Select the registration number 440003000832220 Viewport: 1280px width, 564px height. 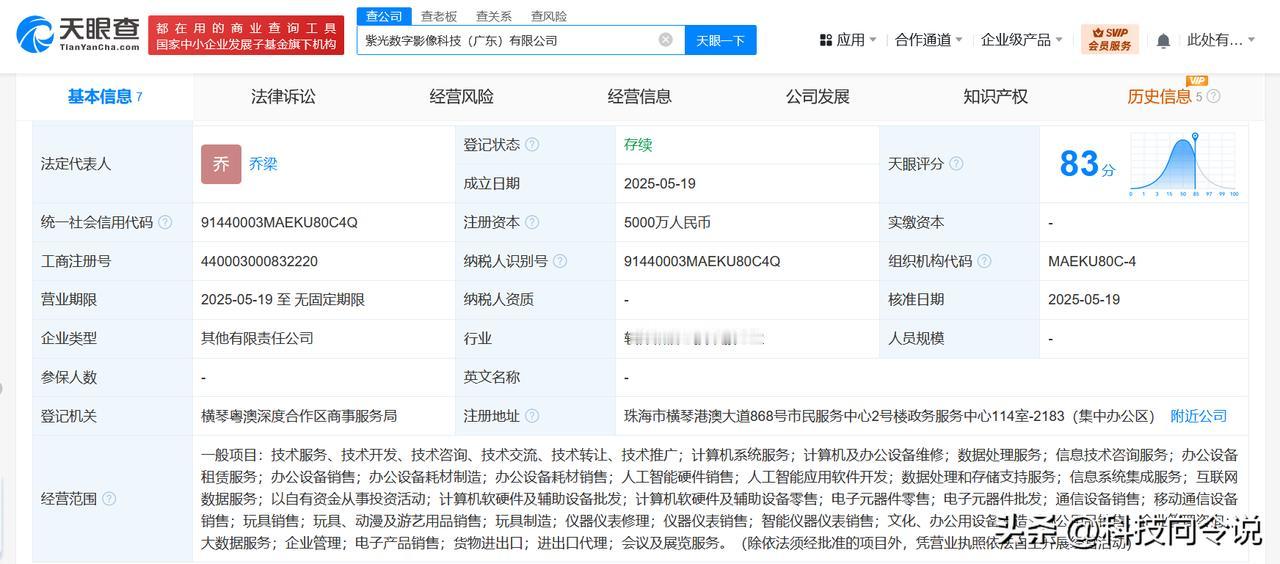[x=259, y=261]
